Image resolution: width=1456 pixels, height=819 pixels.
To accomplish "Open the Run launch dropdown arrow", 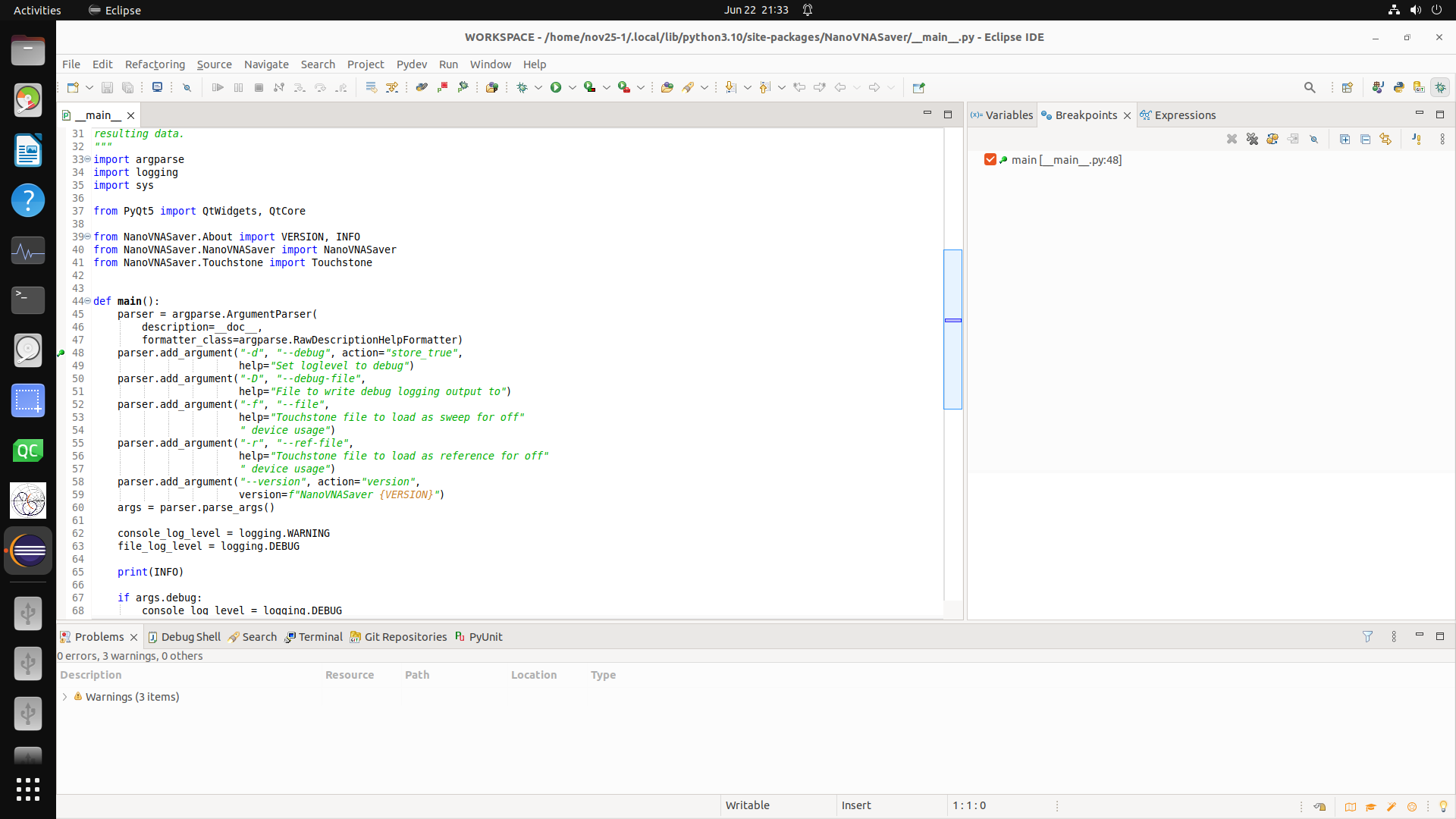I will (573, 88).
